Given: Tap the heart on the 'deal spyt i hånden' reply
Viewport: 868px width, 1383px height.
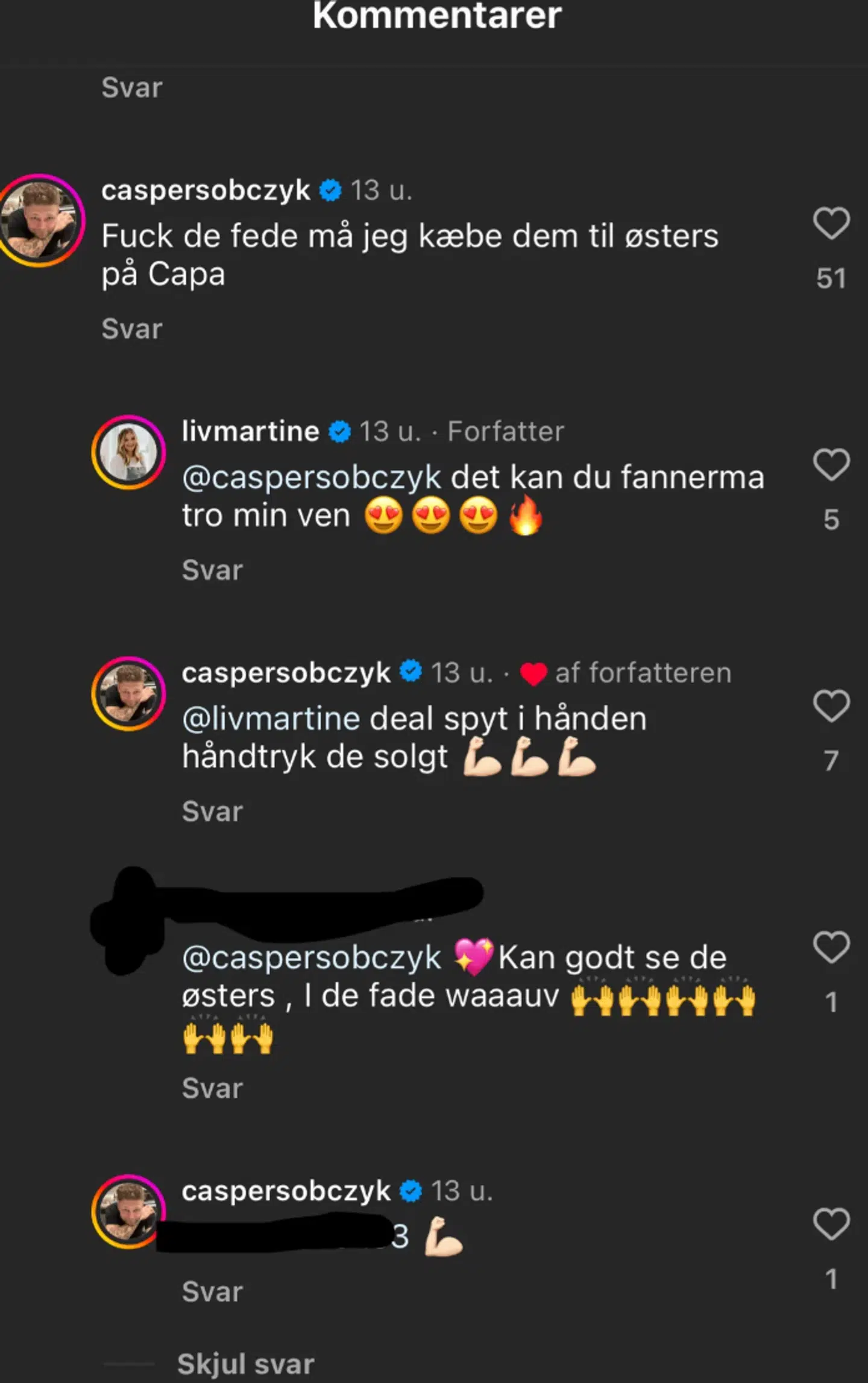Looking at the screenshot, I should [x=831, y=707].
